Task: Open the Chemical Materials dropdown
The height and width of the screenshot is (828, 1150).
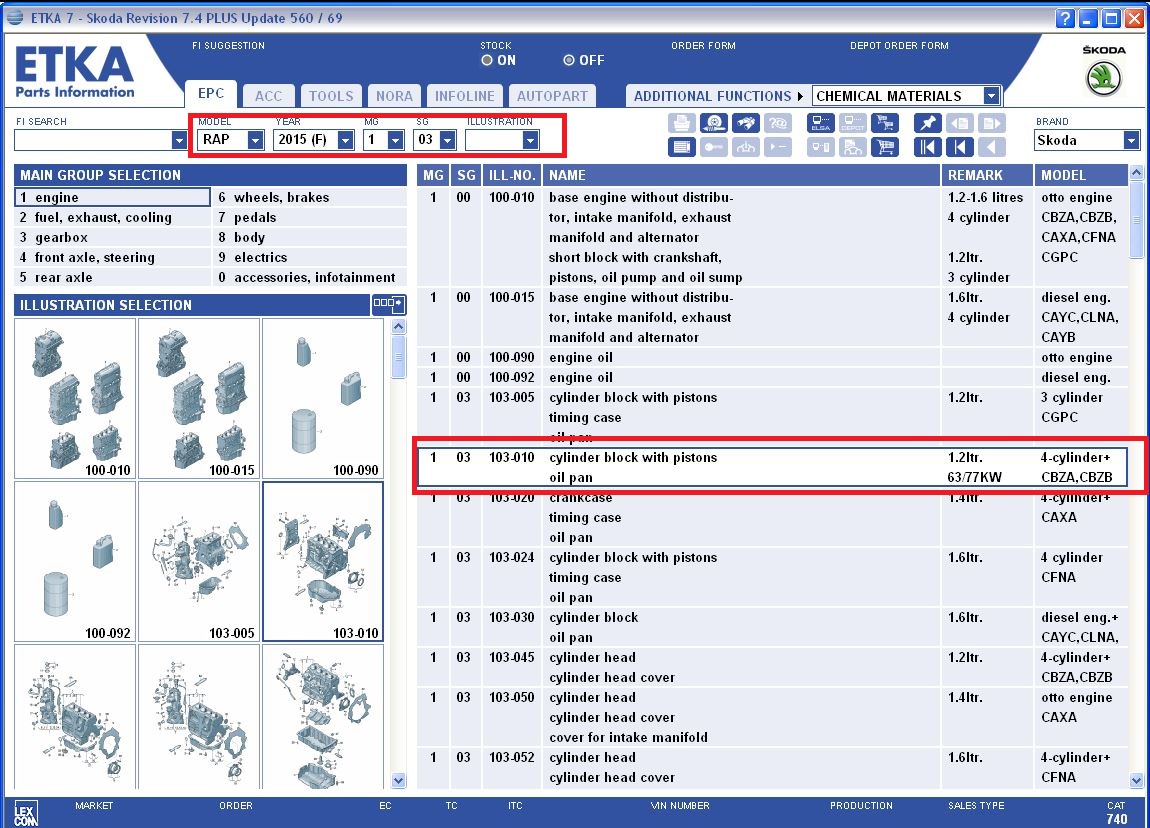Action: [x=992, y=96]
